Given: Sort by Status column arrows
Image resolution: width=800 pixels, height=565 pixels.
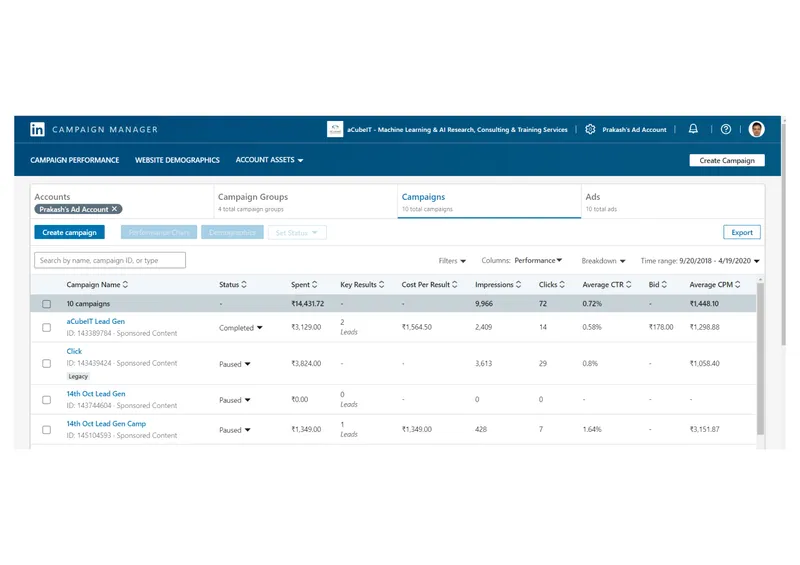Looking at the screenshot, I should 244,285.
